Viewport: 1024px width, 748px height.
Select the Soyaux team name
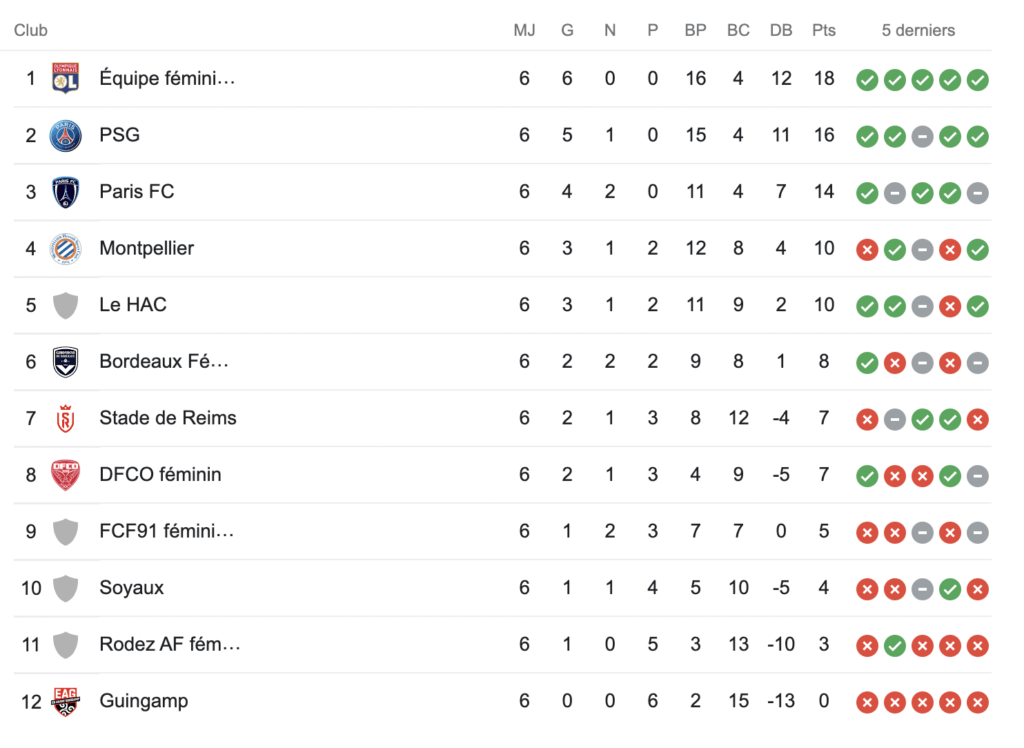[x=131, y=588]
